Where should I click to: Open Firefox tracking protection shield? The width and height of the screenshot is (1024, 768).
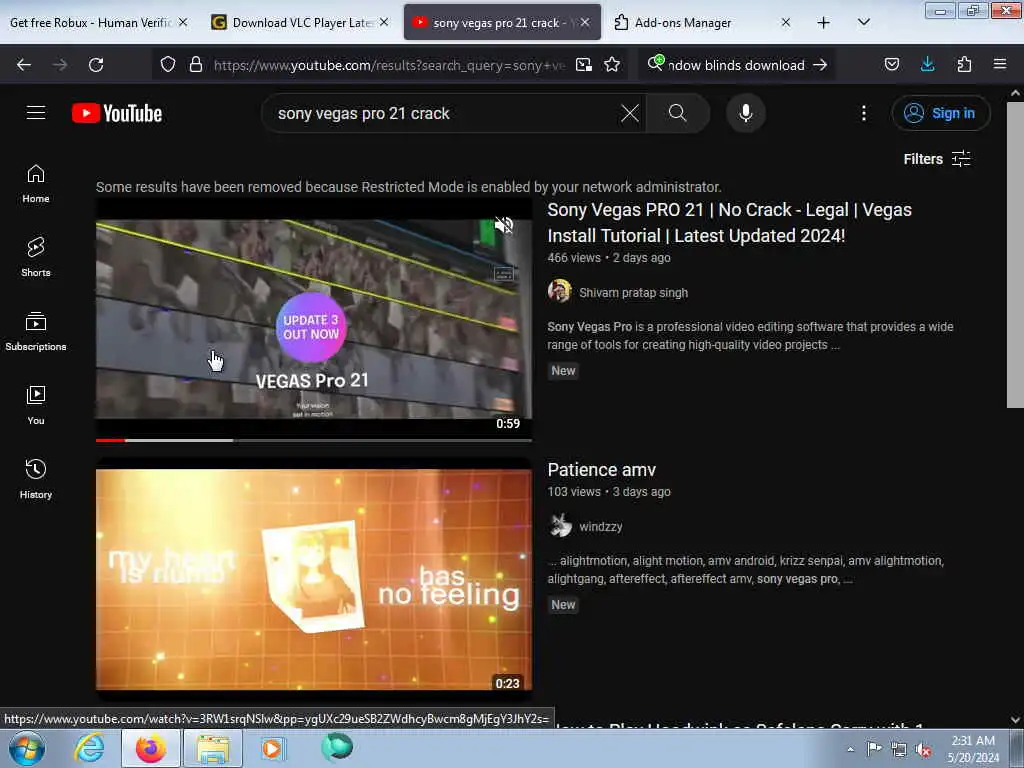click(x=168, y=65)
